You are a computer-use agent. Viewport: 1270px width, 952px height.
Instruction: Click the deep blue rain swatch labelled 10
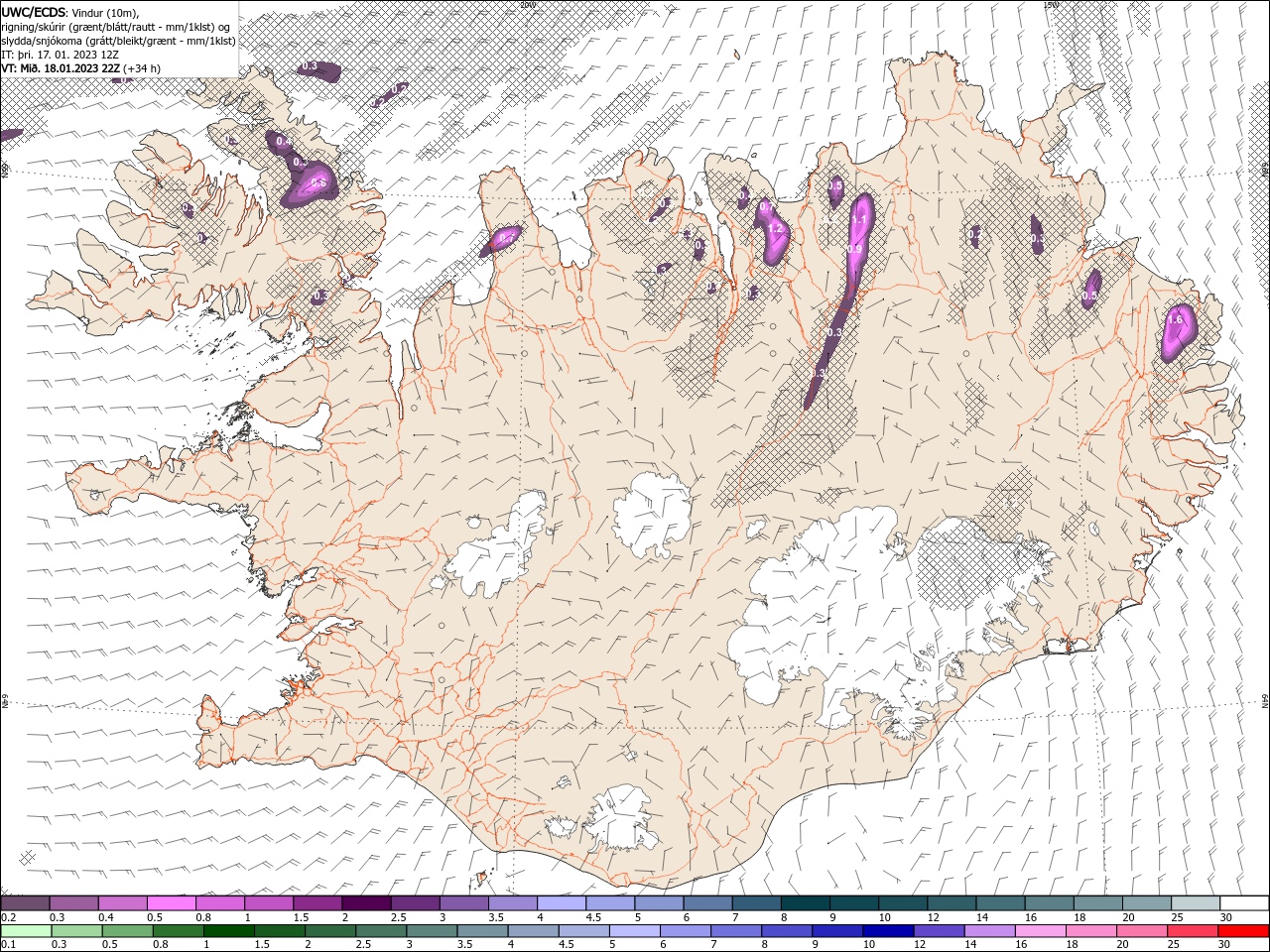pyautogui.click(x=887, y=931)
